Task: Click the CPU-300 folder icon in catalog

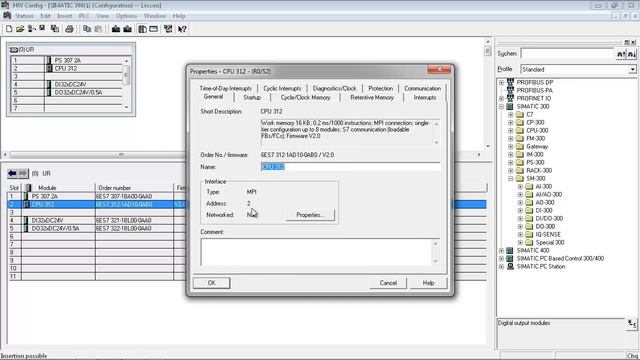Action: click(520, 131)
